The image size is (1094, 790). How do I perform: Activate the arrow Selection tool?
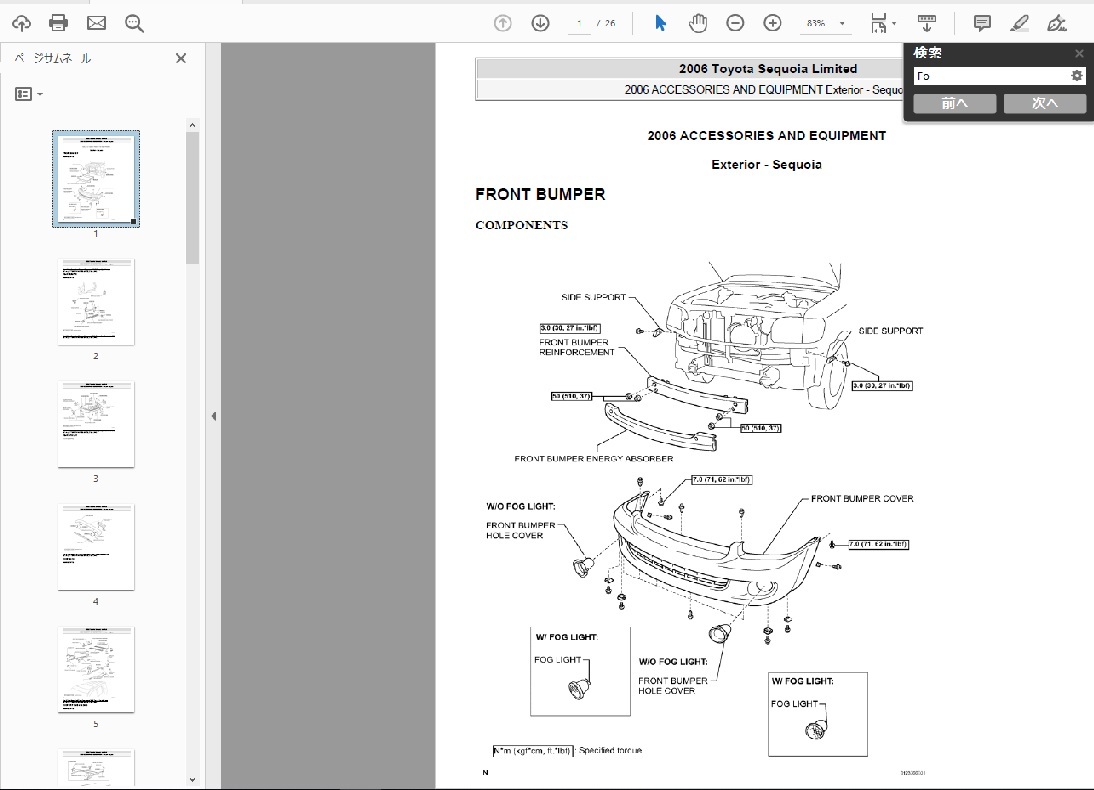(660, 23)
